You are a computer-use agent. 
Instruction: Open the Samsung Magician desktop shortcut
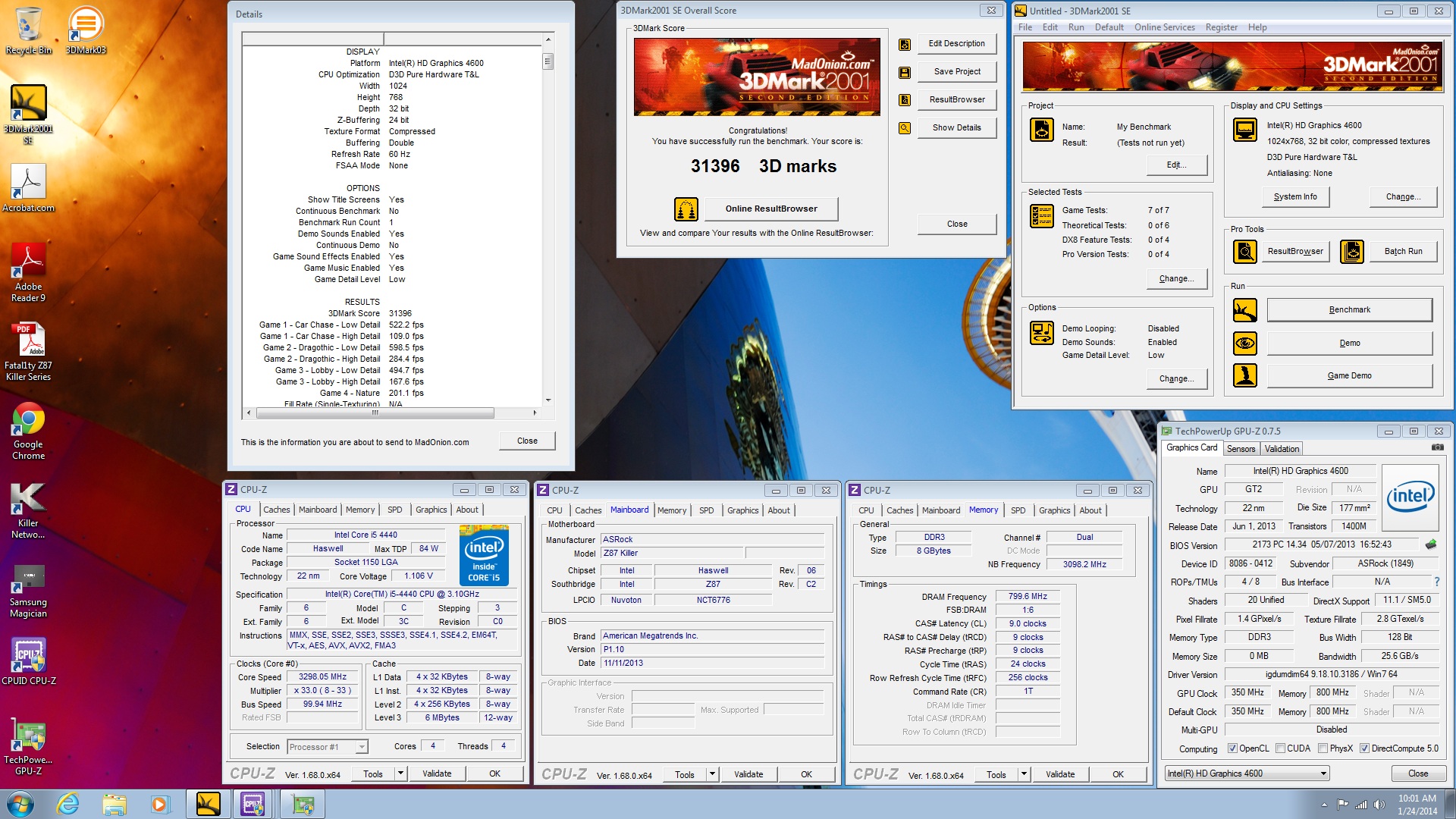[x=28, y=590]
